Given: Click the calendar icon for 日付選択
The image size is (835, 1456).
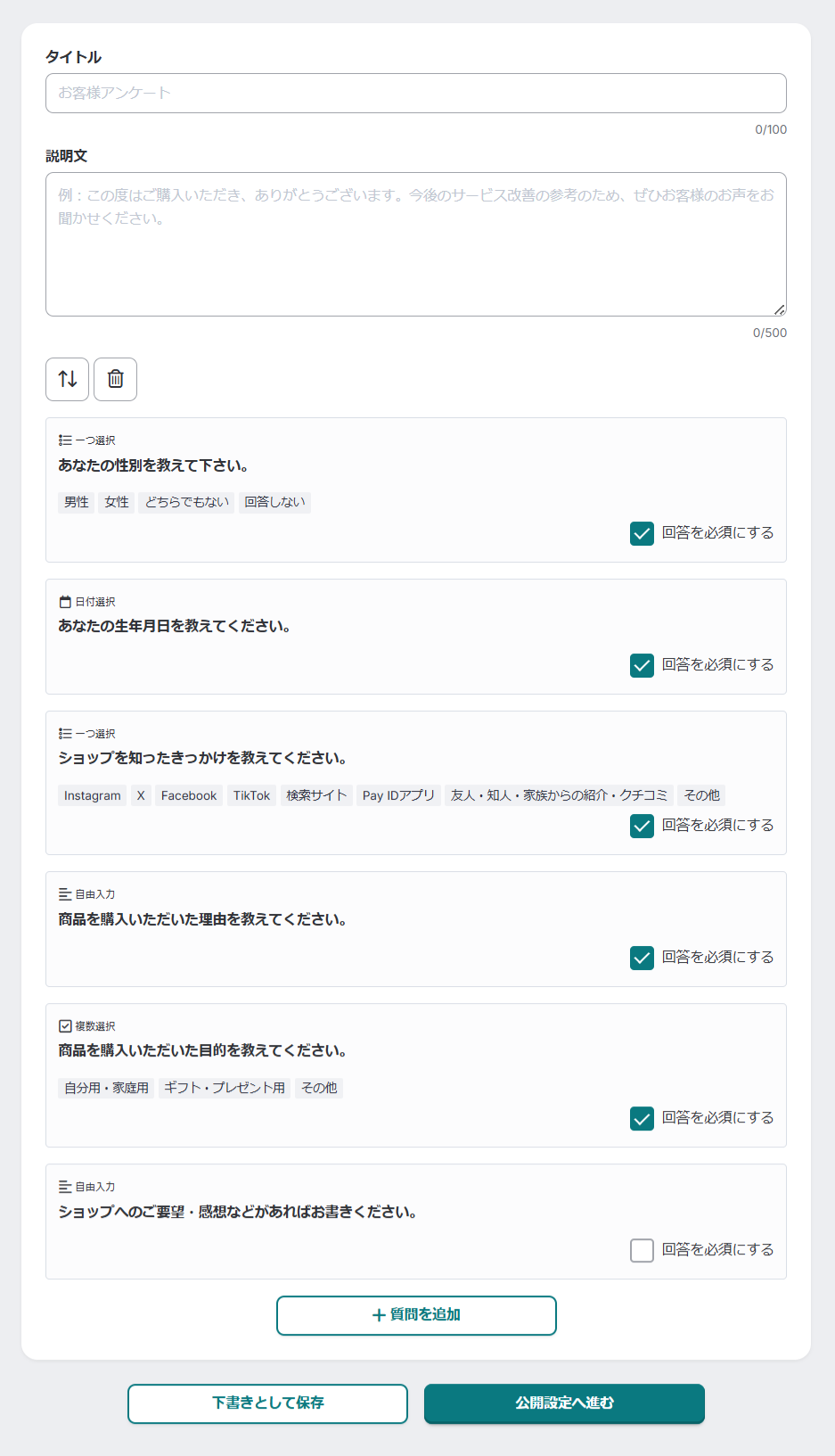Looking at the screenshot, I should tap(65, 602).
